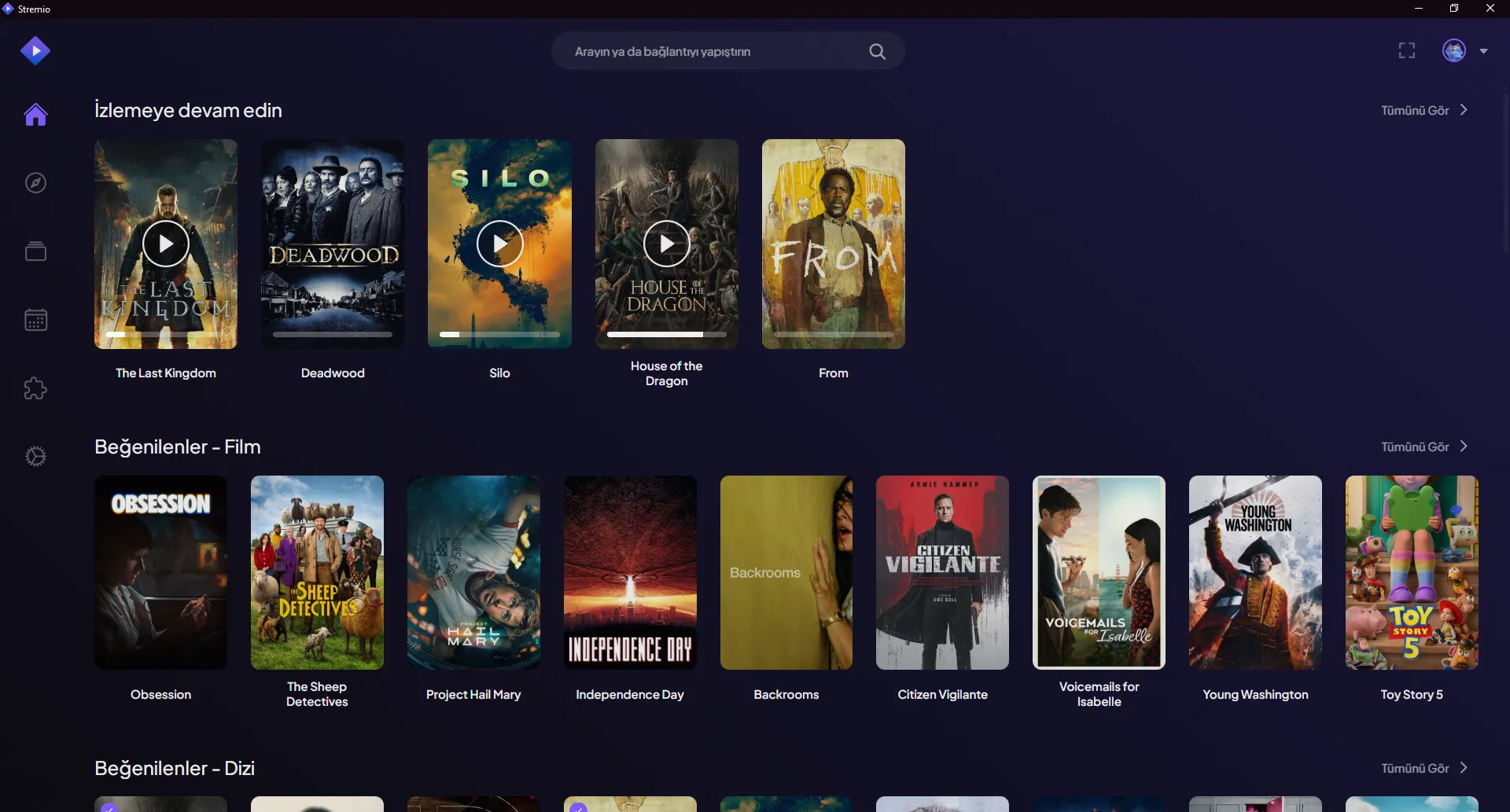Image resolution: width=1510 pixels, height=812 pixels.
Task: Click the title text "The Last Kingdom"
Action: click(166, 373)
